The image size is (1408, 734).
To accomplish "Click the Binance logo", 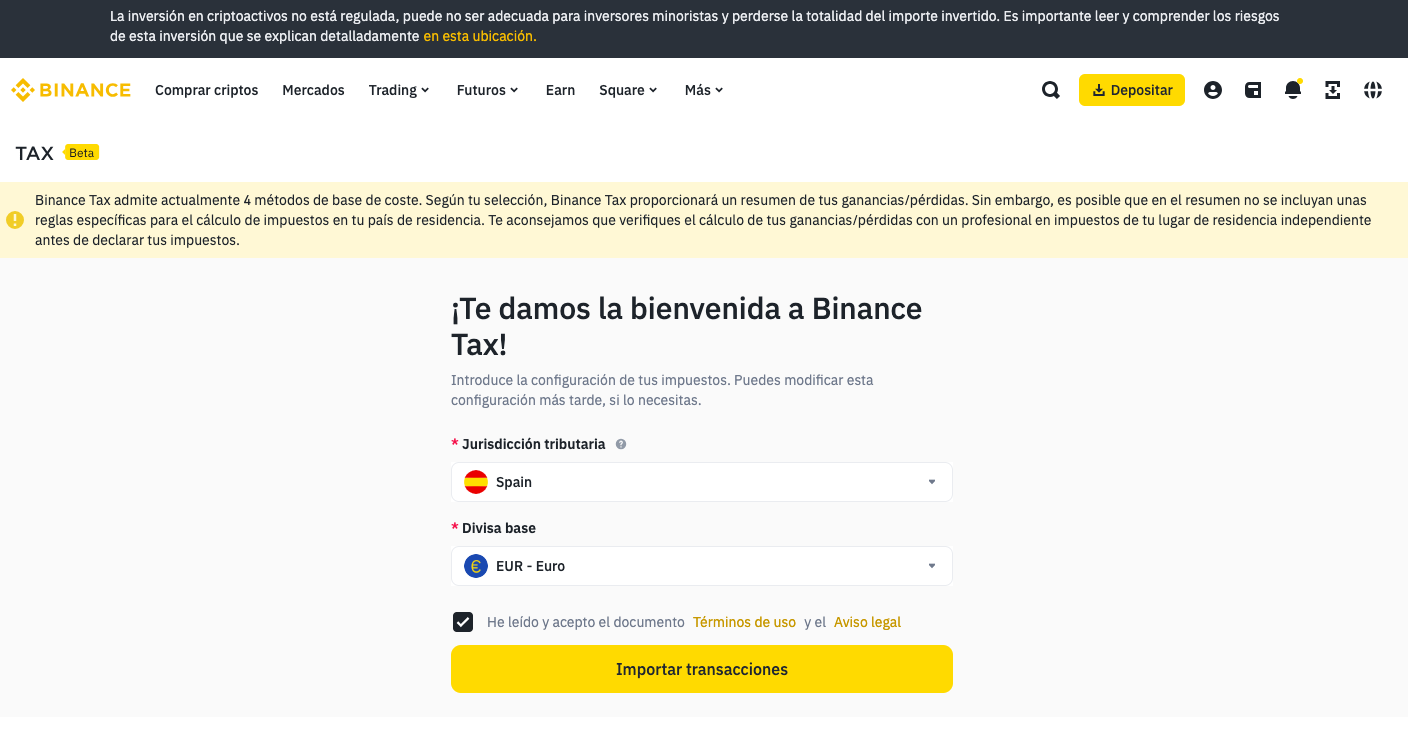I will coord(71,90).
